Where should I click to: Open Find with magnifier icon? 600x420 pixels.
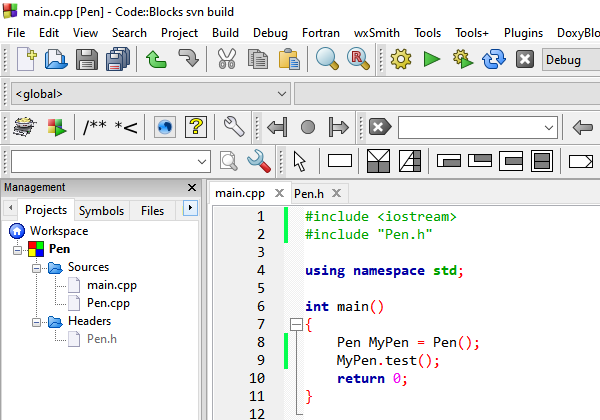327,60
